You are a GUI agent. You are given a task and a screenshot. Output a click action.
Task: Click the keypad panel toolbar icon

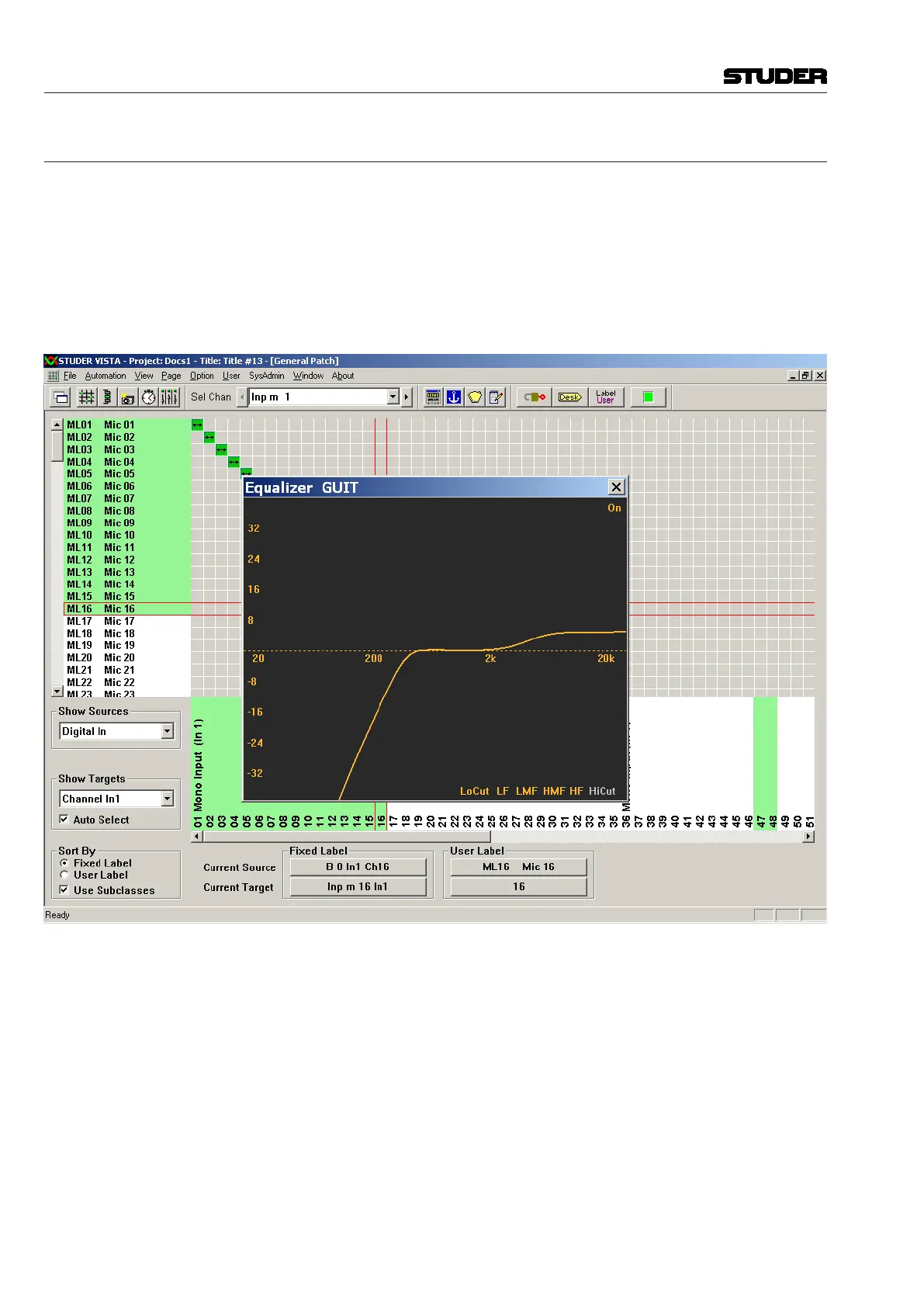pos(434,397)
